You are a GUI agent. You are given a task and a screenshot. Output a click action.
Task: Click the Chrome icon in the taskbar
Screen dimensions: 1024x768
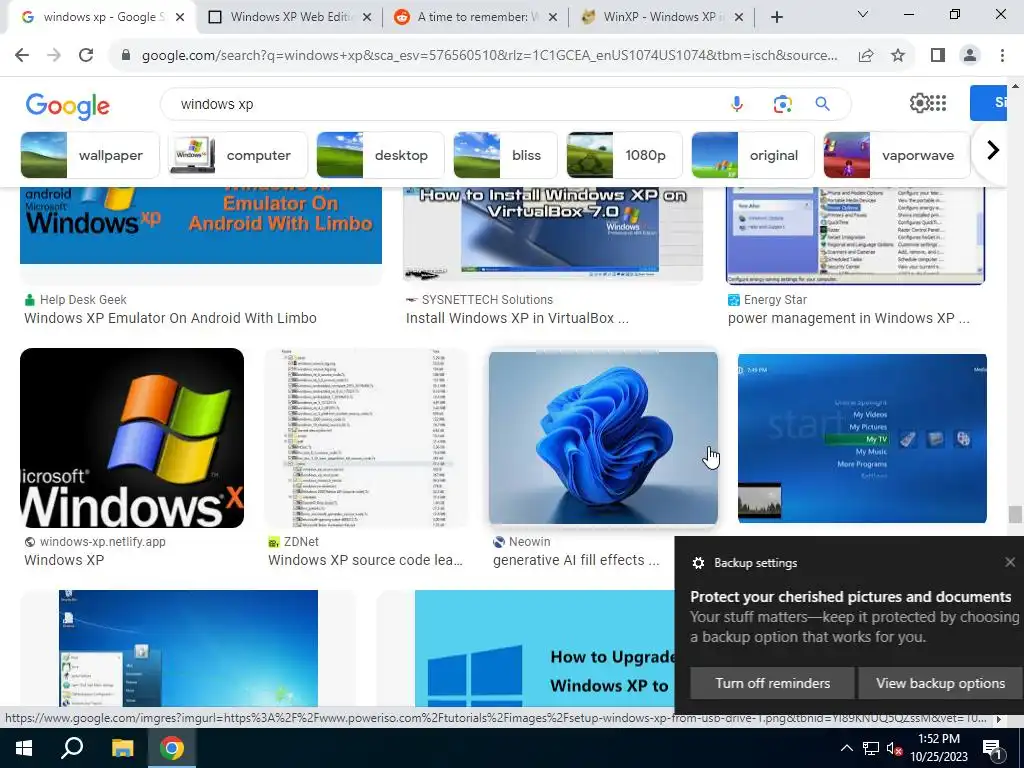(172, 748)
